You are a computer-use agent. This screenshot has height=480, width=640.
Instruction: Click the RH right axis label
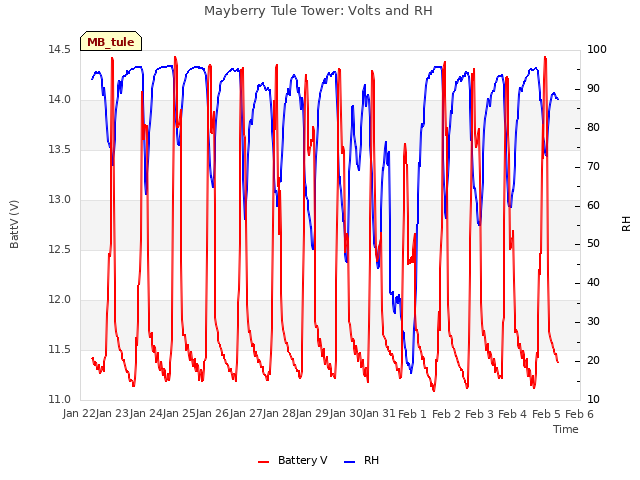(626, 224)
